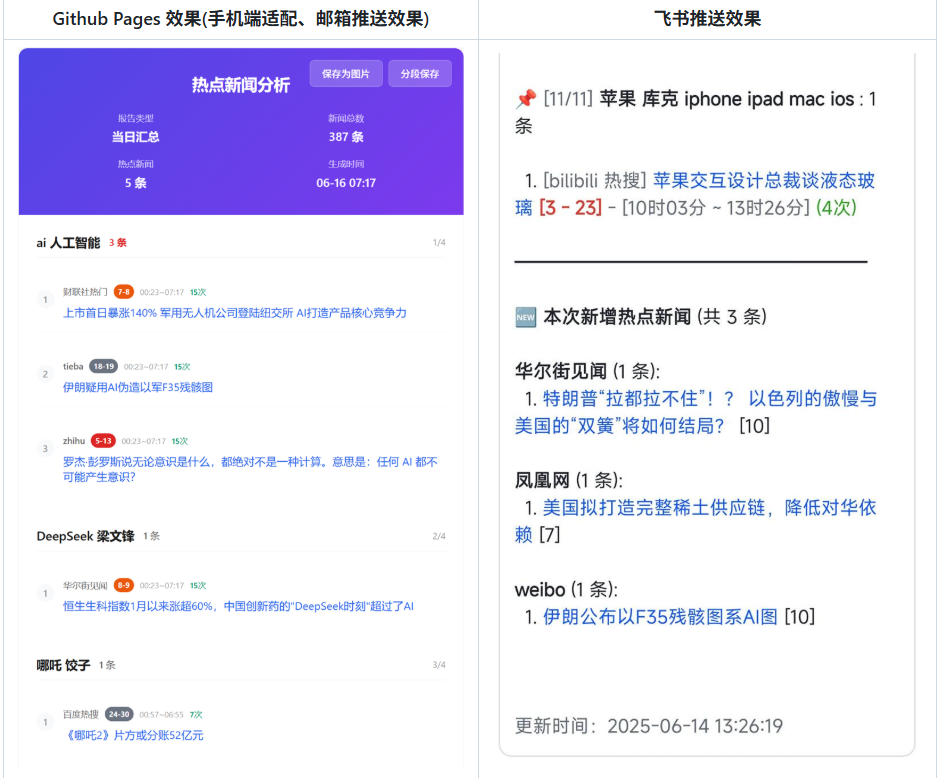Screen dimensions: 937x778
Task: Click the gray 18-19 rank badge
Action: 103,366
